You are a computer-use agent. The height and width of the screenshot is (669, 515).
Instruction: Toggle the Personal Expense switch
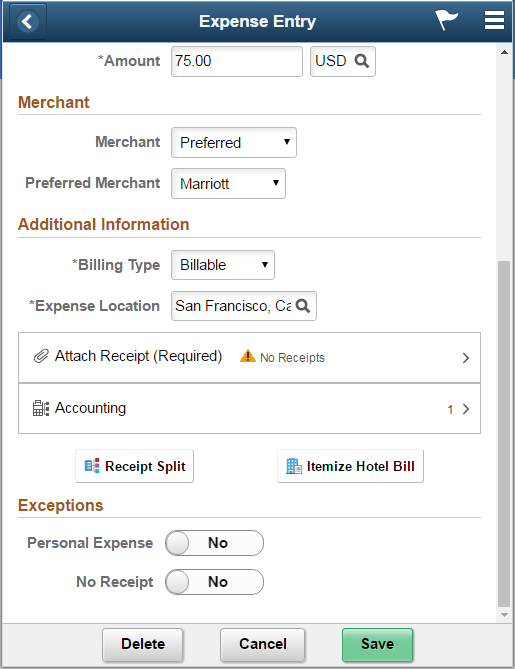[x=214, y=543]
